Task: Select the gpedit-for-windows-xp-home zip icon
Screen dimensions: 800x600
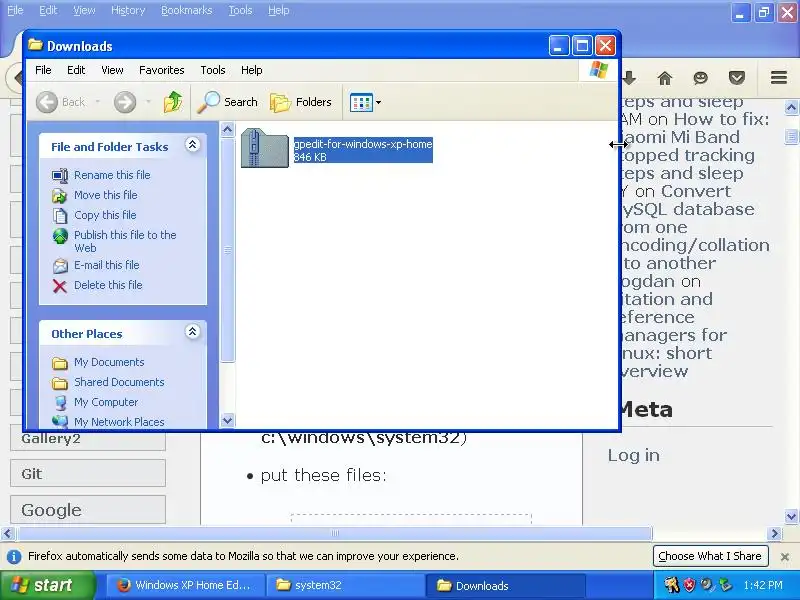Action: pyautogui.click(x=265, y=148)
